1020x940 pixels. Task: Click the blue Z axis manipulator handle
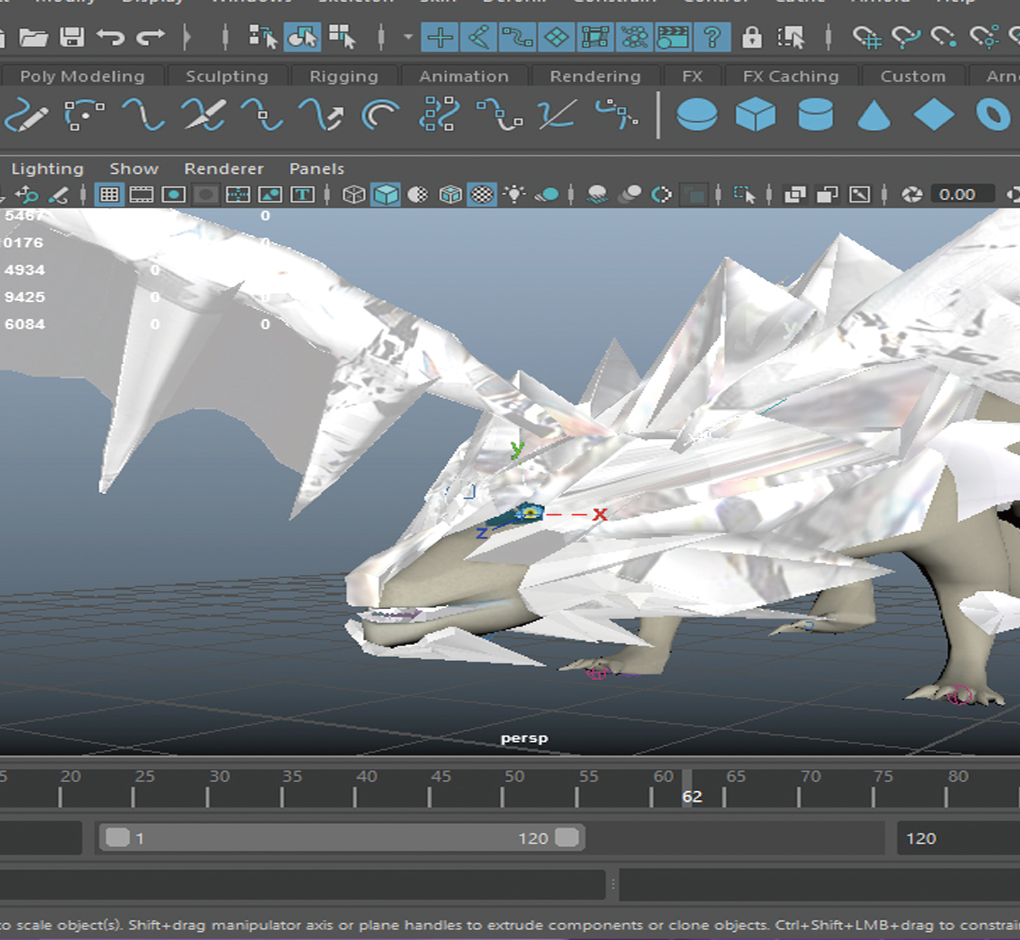[481, 533]
